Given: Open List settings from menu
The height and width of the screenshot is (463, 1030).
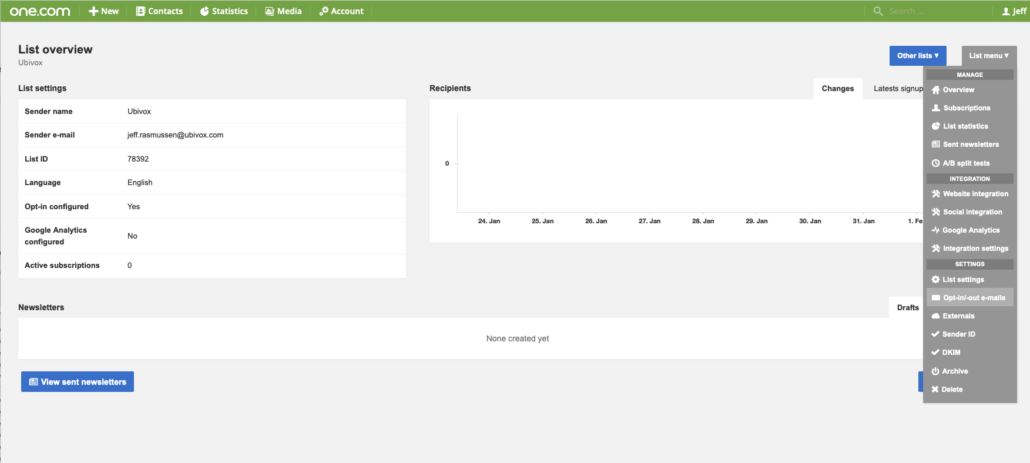Looking at the screenshot, I should pyautogui.click(x=970, y=280).
